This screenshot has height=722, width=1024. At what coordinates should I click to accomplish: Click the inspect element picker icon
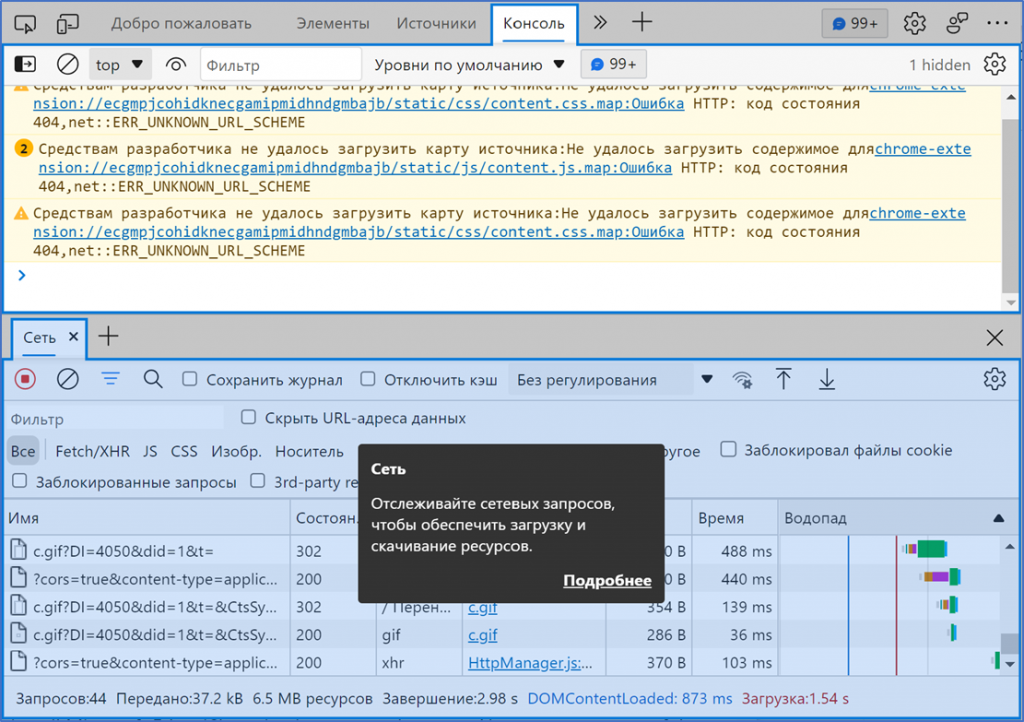(27, 24)
